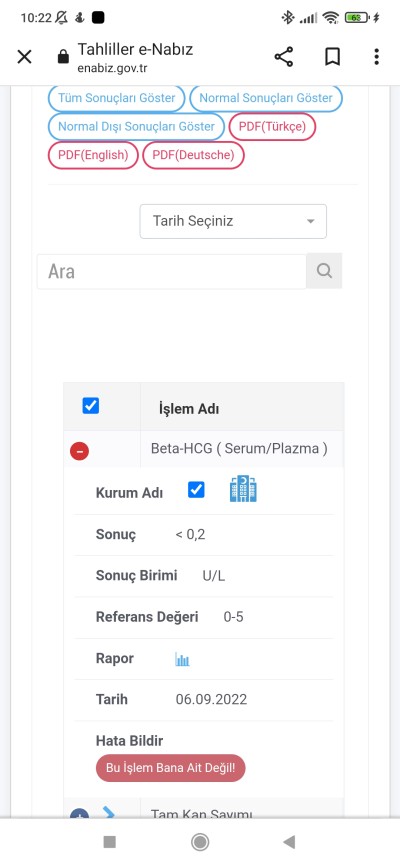Bookmark this page with the bookmark icon

pyautogui.click(x=332, y=57)
